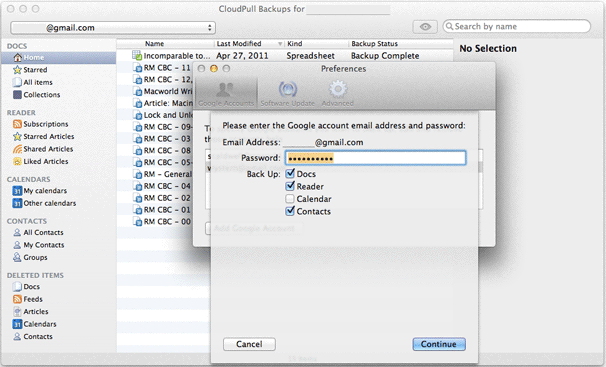Select Home in the Docs sidebar
Viewport: 606px width, 367px height.
click(x=58, y=58)
